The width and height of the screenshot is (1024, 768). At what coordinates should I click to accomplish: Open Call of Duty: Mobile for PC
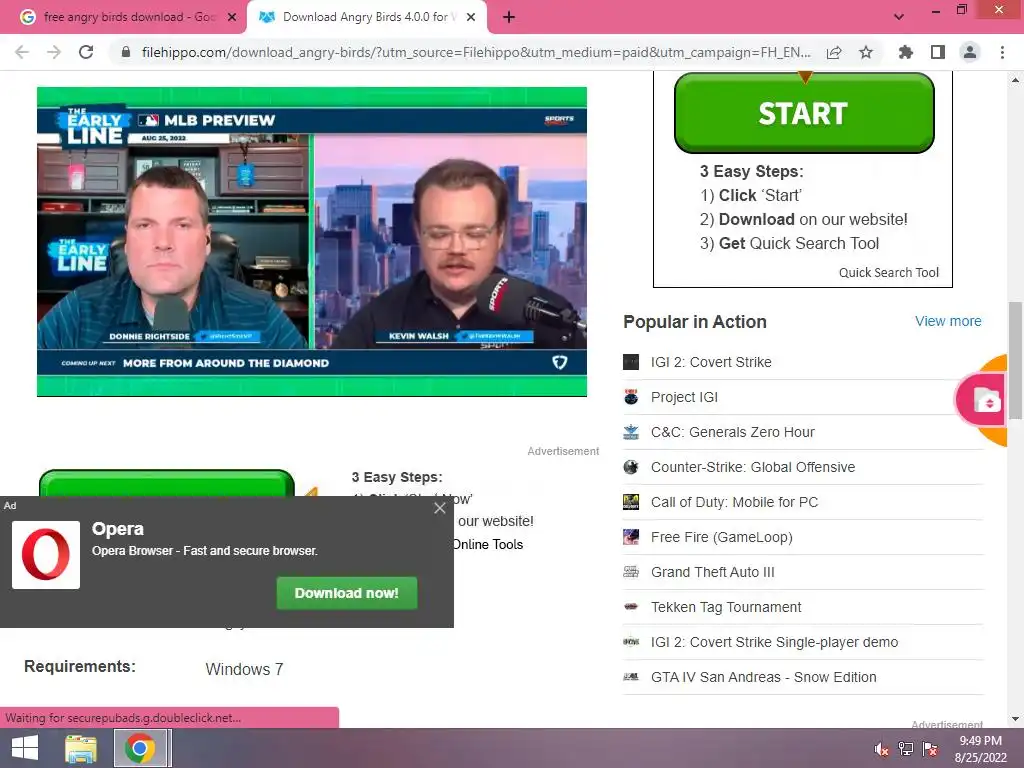click(734, 502)
